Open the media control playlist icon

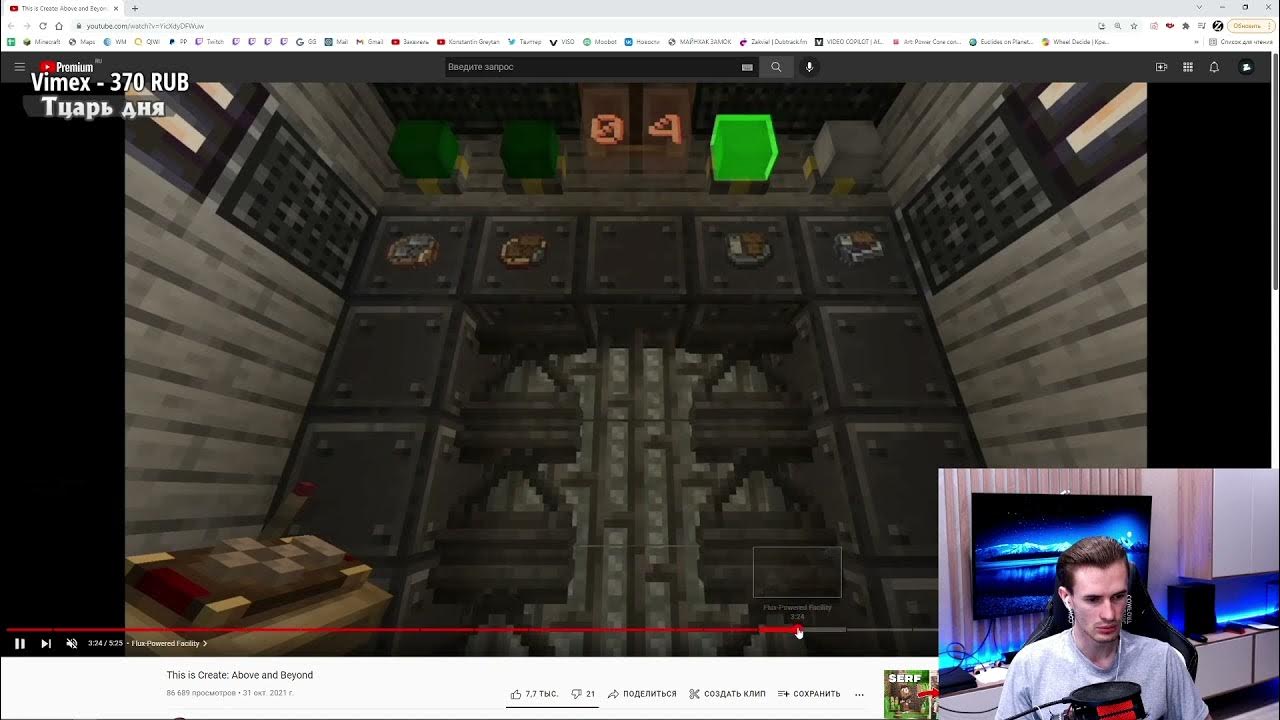click(1202, 26)
